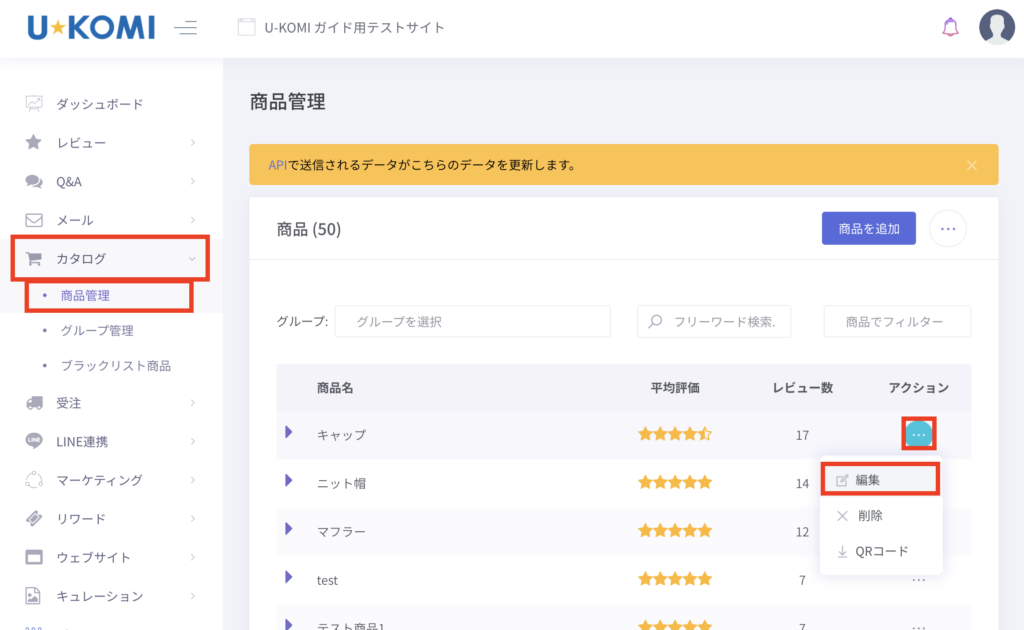Select QRコード from the action menu
The image size is (1024, 630).
(x=880, y=552)
